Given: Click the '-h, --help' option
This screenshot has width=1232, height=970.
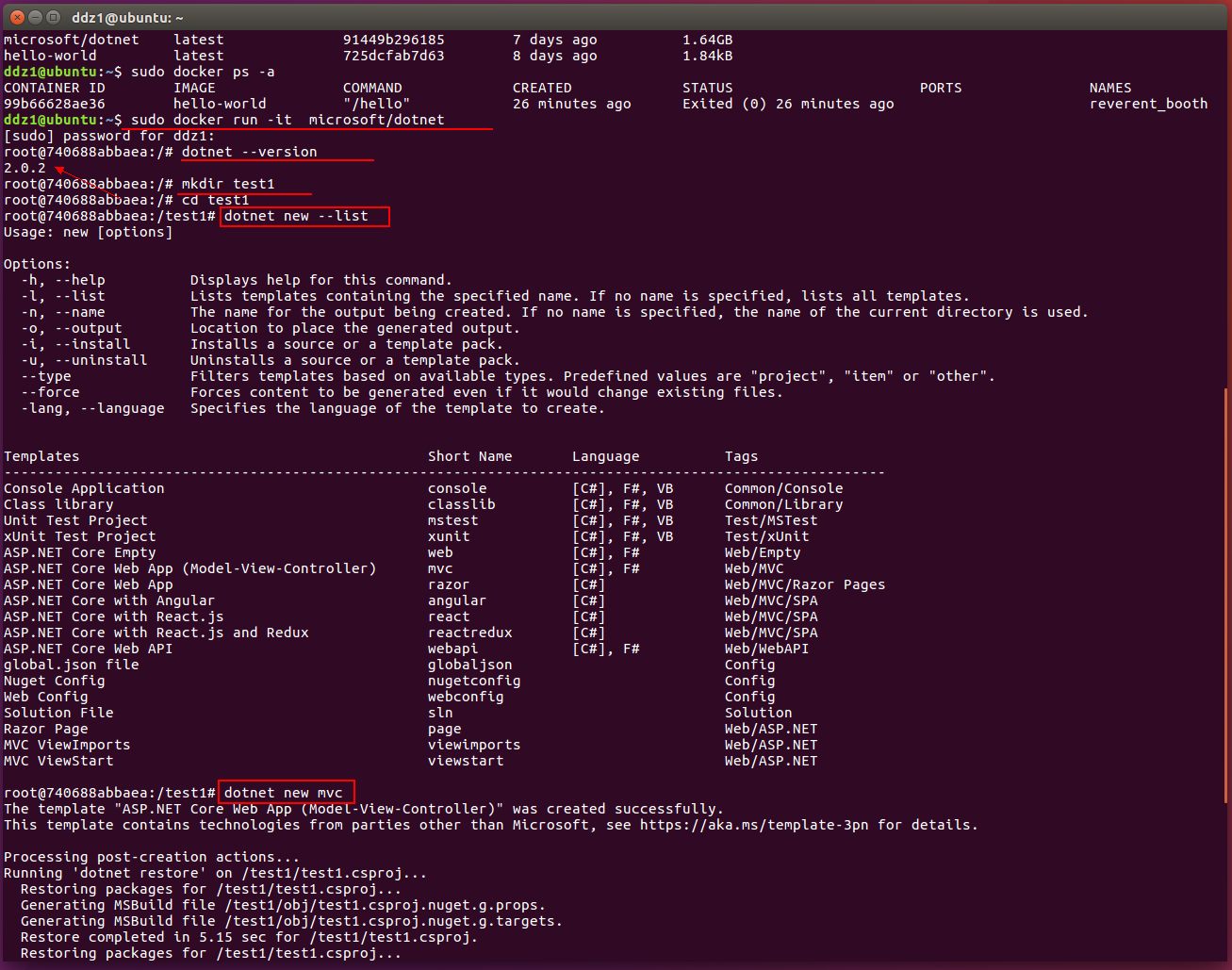Looking at the screenshot, I should point(63,280).
